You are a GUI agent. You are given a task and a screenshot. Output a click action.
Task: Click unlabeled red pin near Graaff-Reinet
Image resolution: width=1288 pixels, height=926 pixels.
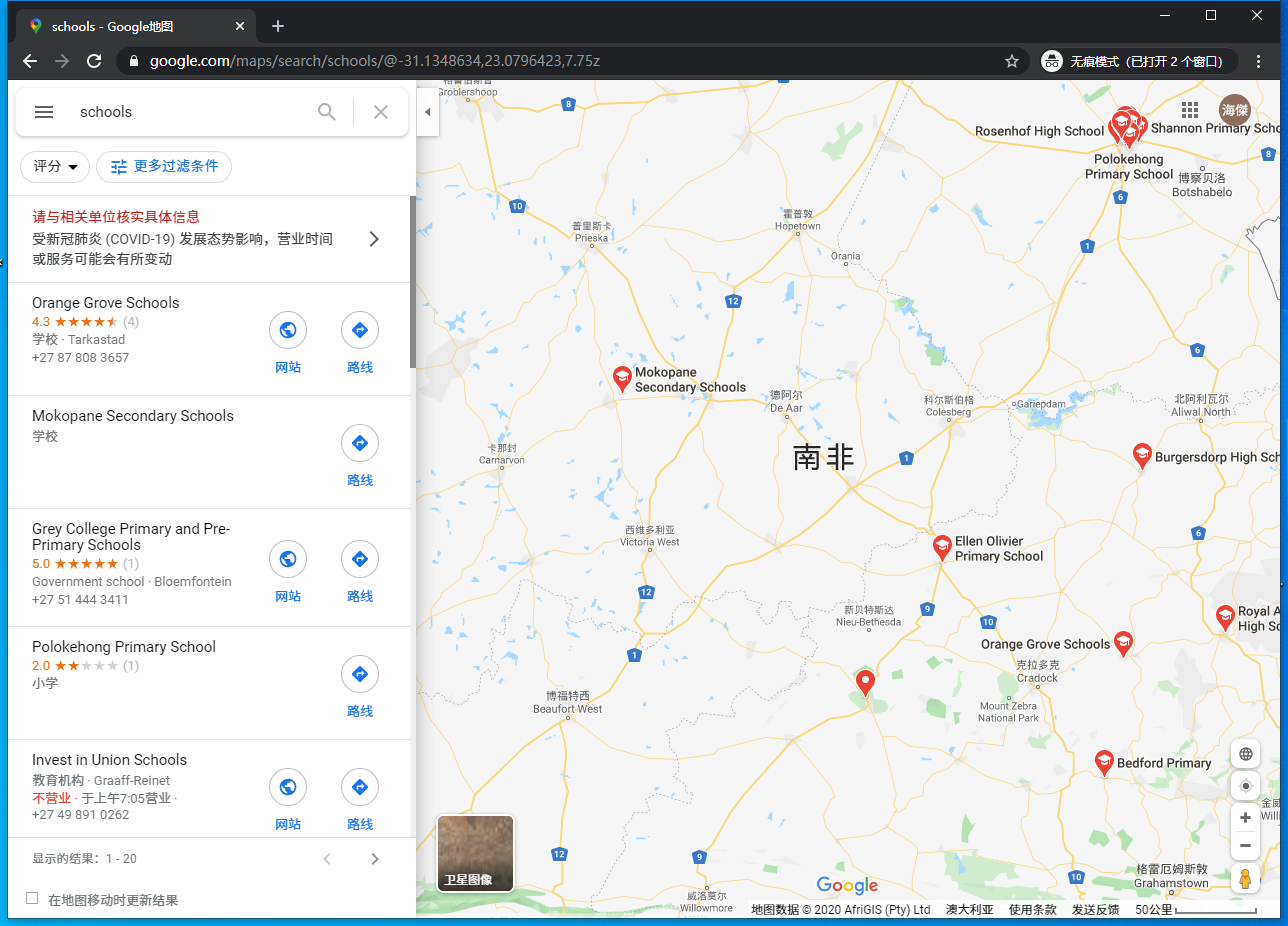(866, 683)
